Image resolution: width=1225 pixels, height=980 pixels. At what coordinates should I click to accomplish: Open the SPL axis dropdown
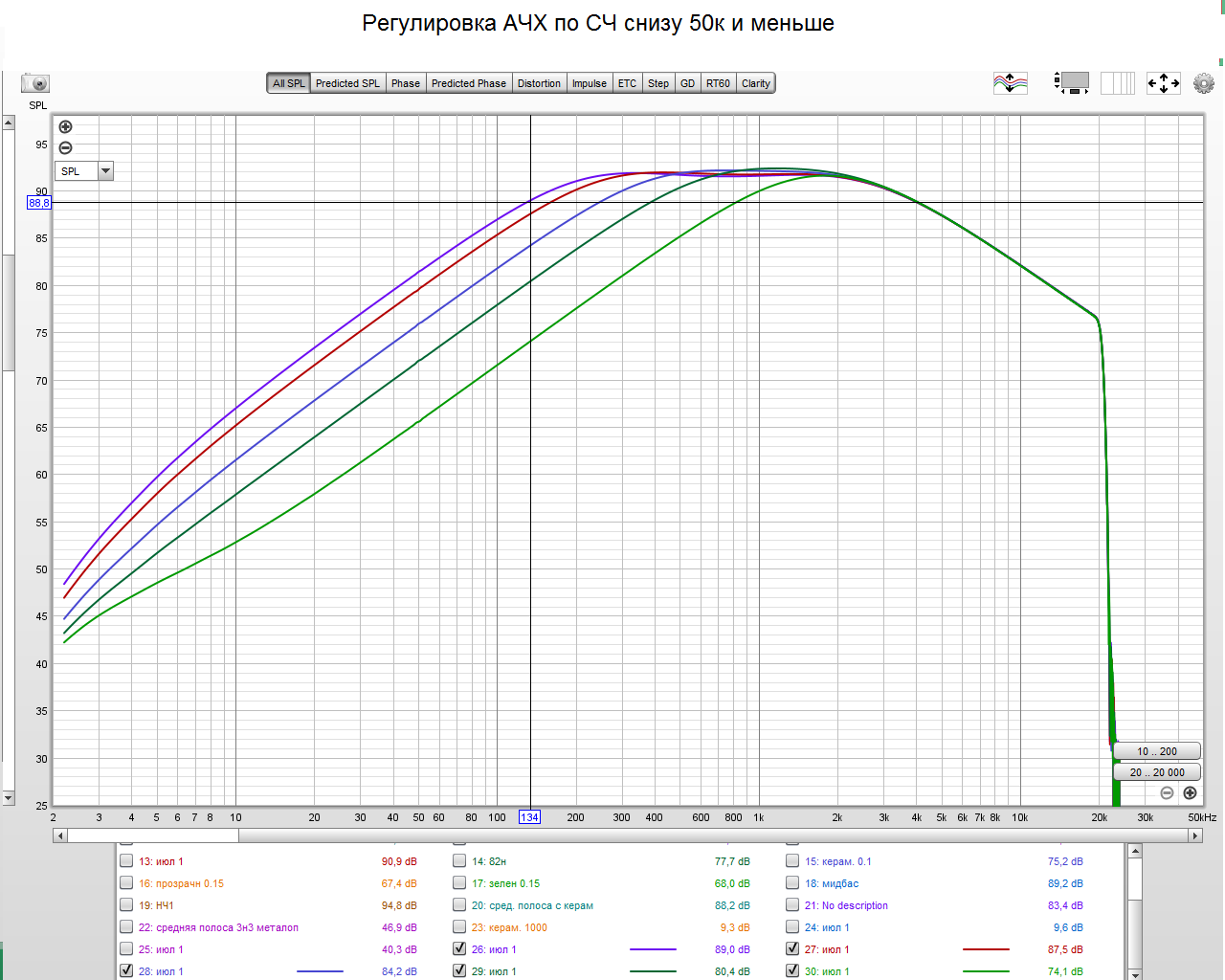pyautogui.click(x=105, y=171)
